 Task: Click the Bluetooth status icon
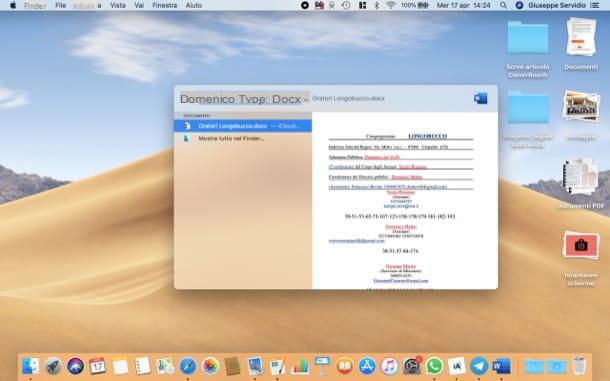(376, 5)
